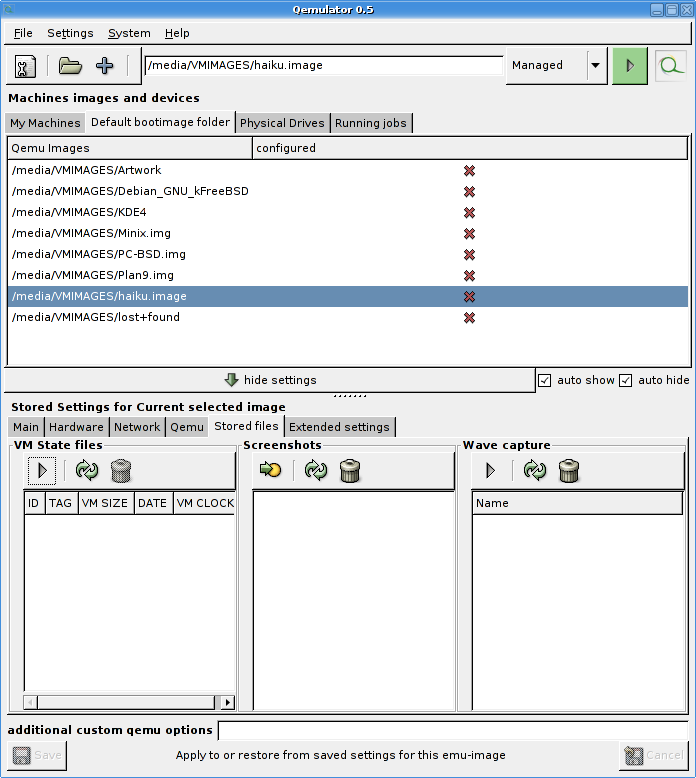Open the Qemu settings tab
The image size is (696, 778).
point(187,427)
